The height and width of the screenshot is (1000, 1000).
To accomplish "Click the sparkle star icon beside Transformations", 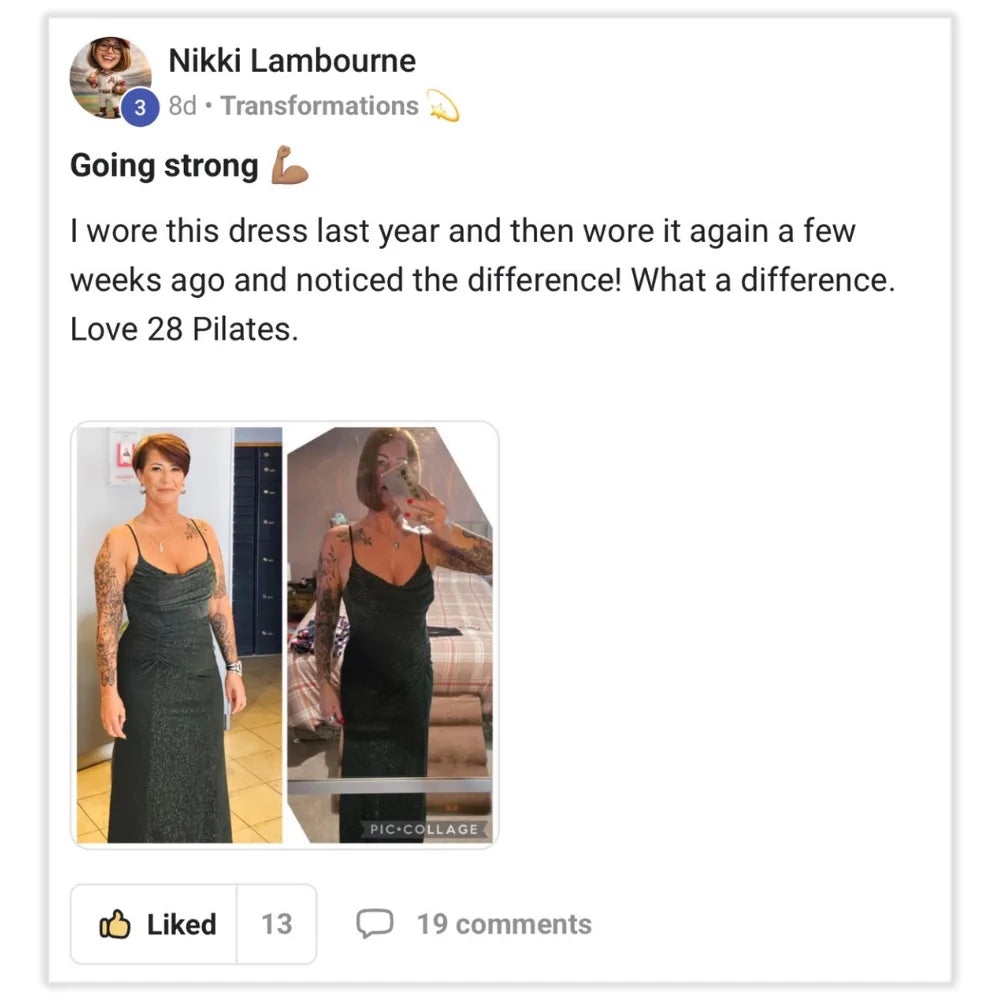I will [442, 105].
